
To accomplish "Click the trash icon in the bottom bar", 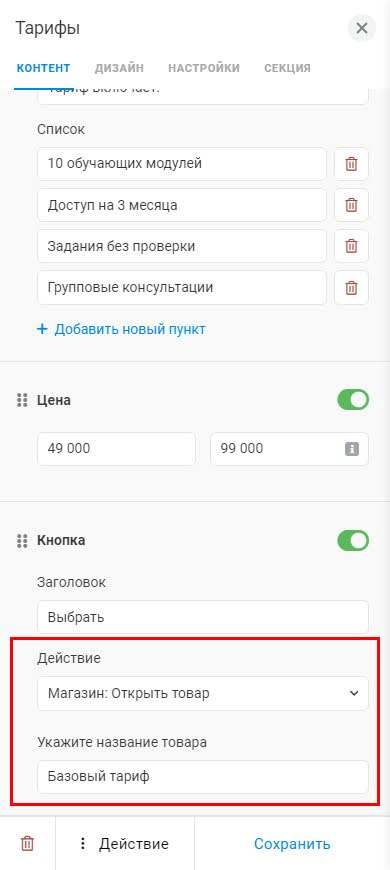I will pyautogui.click(x=27, y=844).
